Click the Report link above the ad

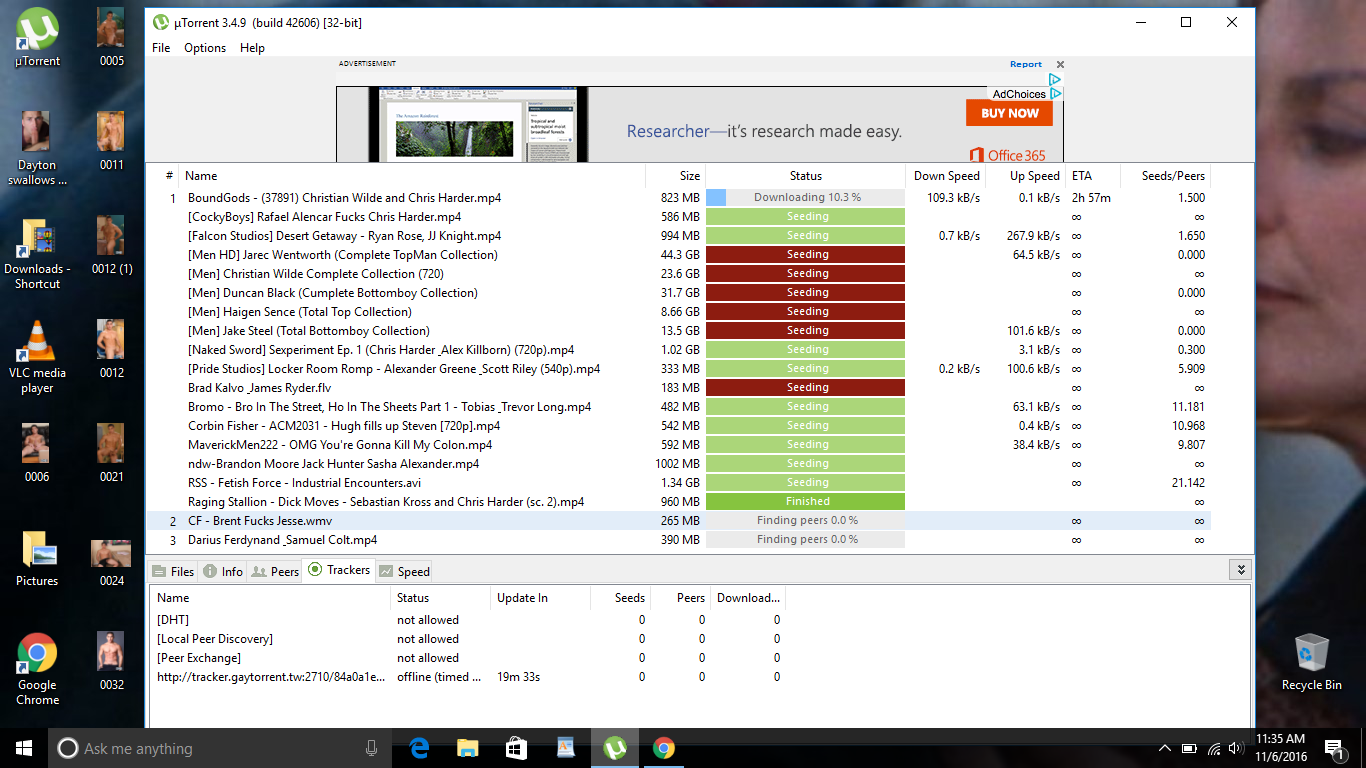[1025, 64]
